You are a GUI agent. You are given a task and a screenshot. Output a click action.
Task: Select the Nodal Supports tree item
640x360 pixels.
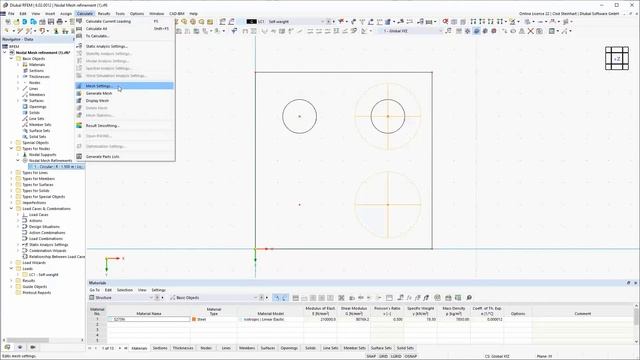(x=42, y=155)
